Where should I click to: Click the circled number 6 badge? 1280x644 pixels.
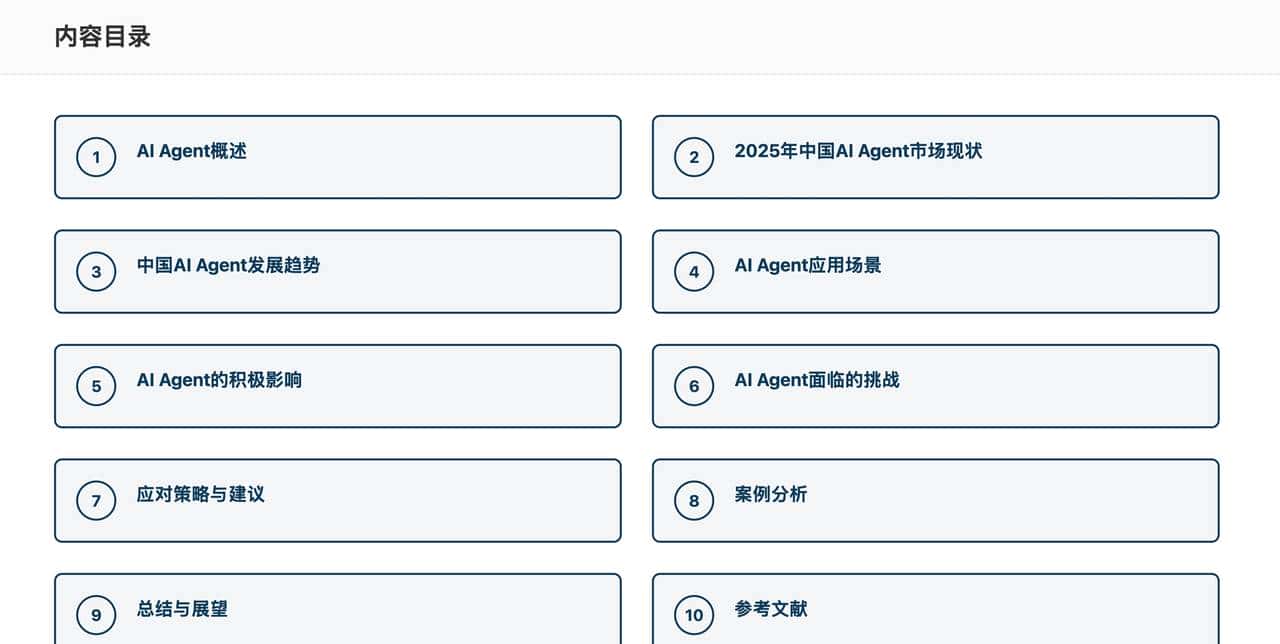tap(693, 386)
